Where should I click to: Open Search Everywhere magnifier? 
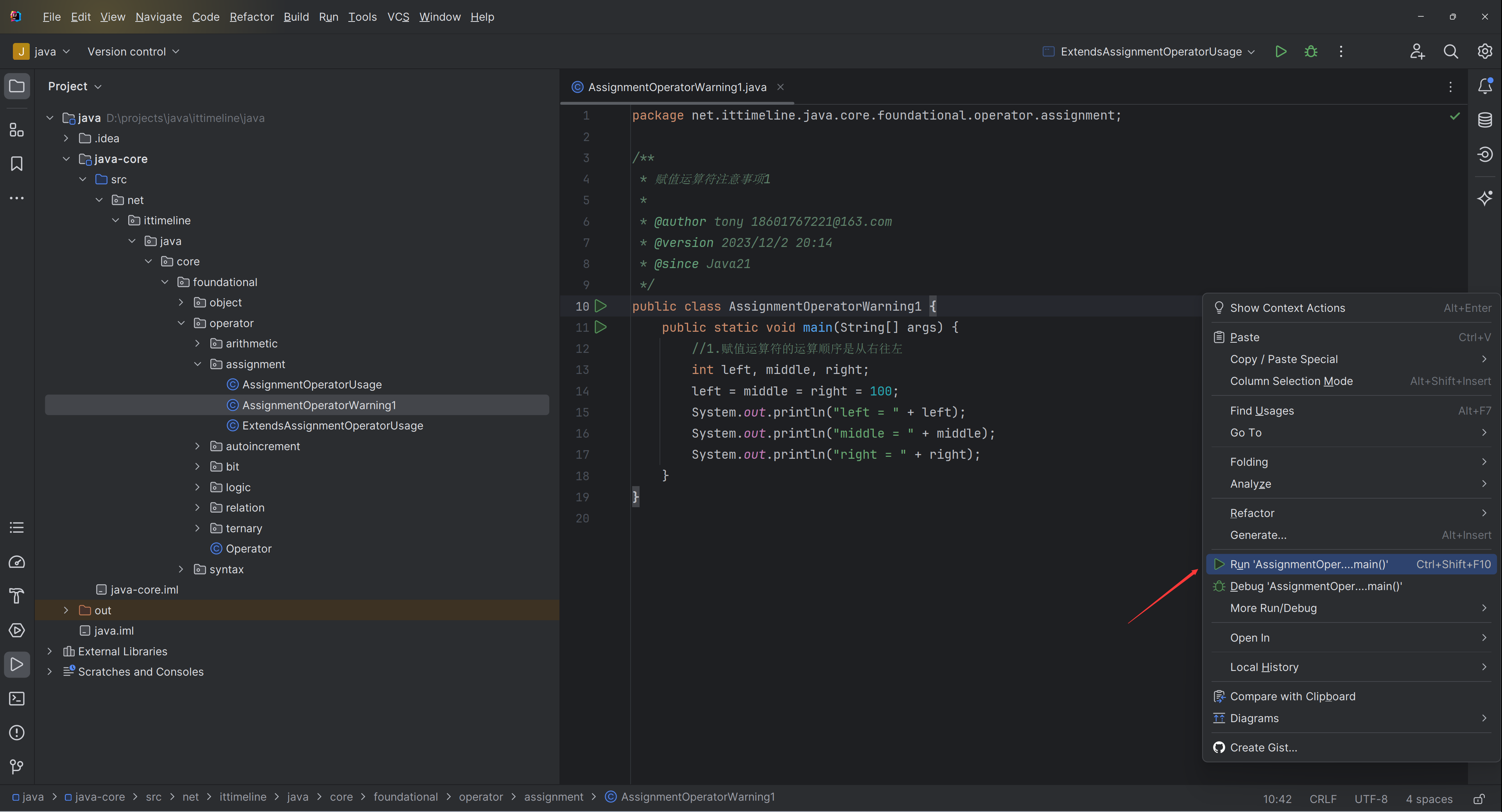[1451, 52]
